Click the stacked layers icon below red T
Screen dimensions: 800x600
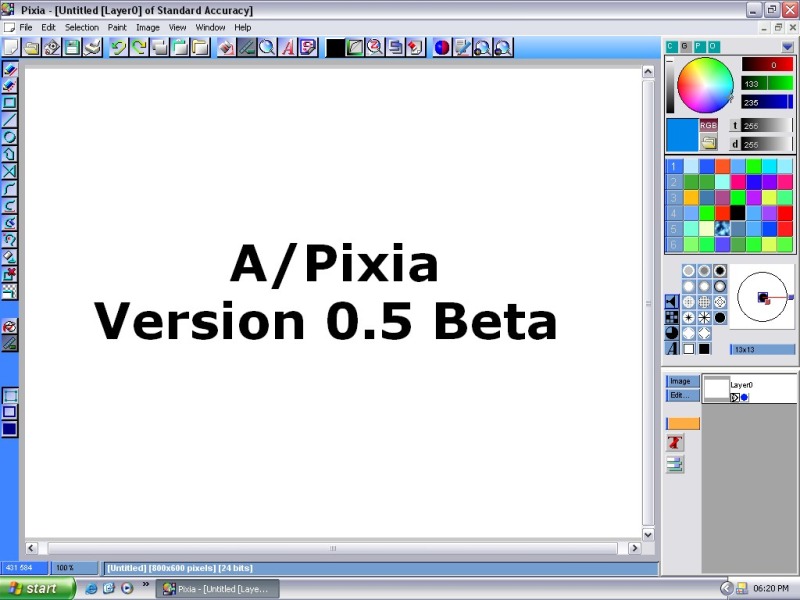point(675,464)
